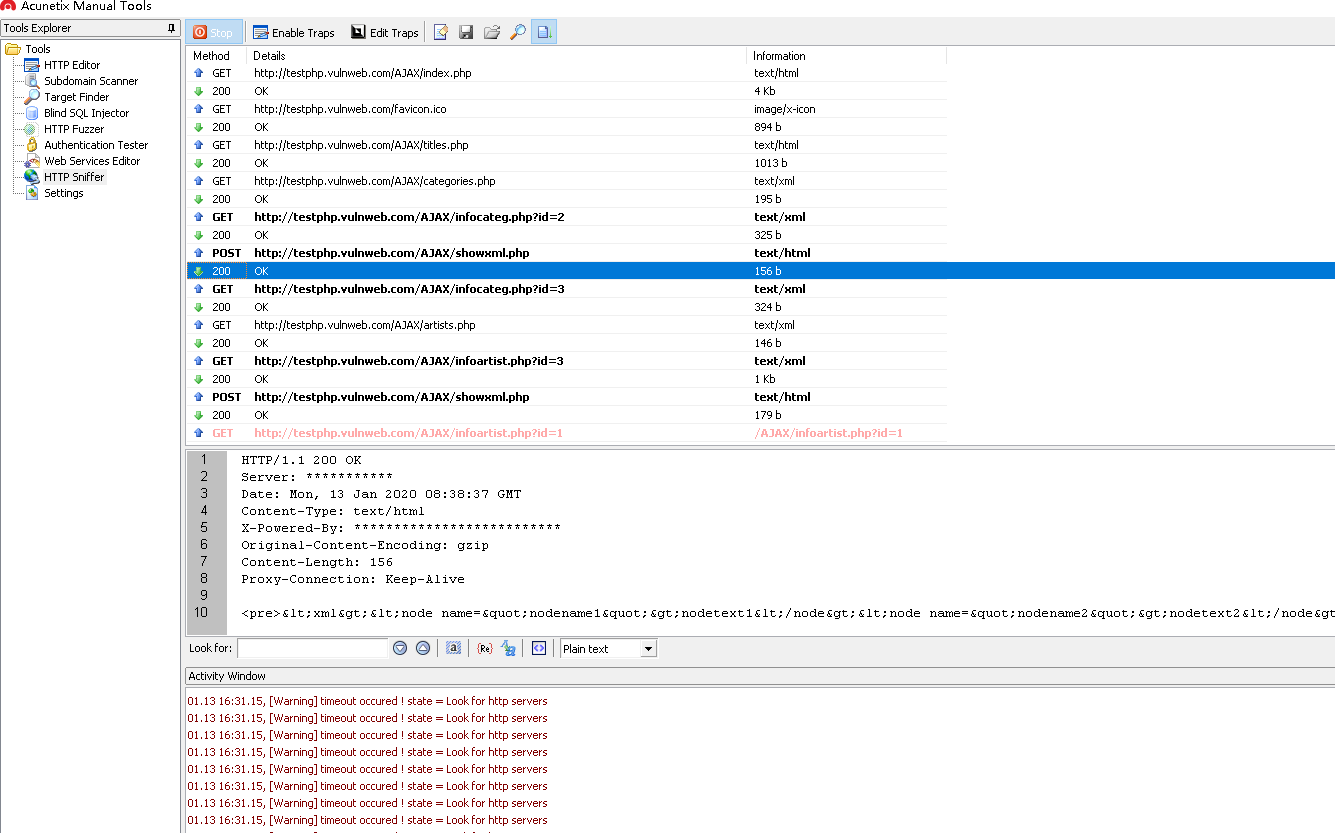Click the HTTP Editor tree icon
Image resolution: width=1335 pixels, height=833 pixels.
tap(33, 65)
